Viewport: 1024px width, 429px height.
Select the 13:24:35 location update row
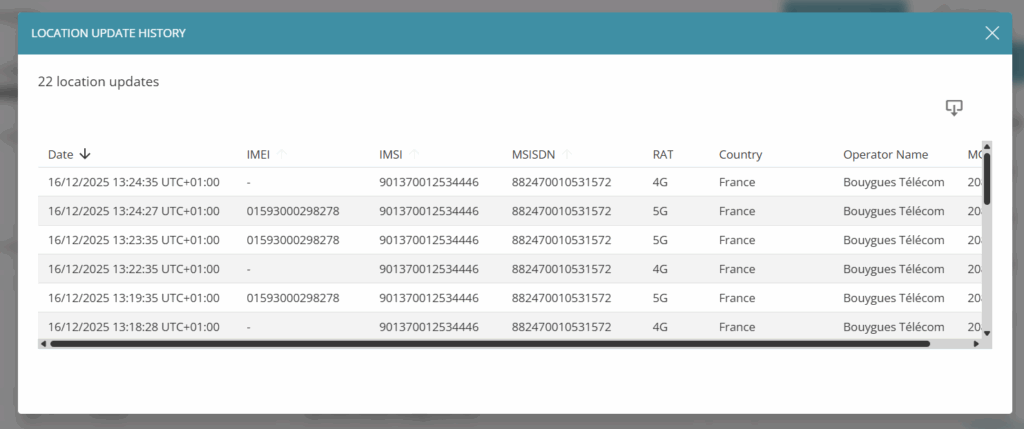(x=133, y=182)
